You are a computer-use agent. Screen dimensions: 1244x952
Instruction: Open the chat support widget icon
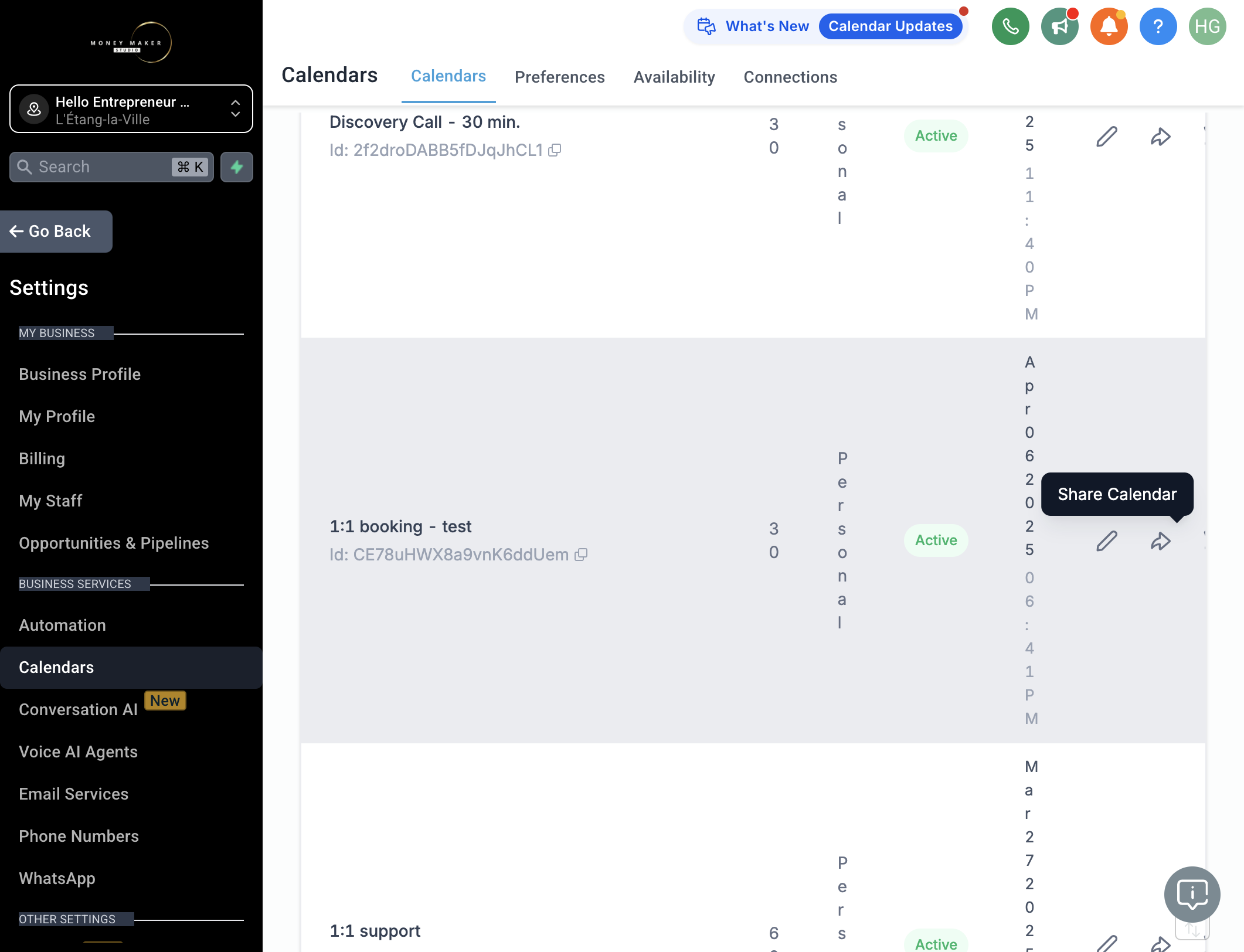click(x=1192, y=894)
